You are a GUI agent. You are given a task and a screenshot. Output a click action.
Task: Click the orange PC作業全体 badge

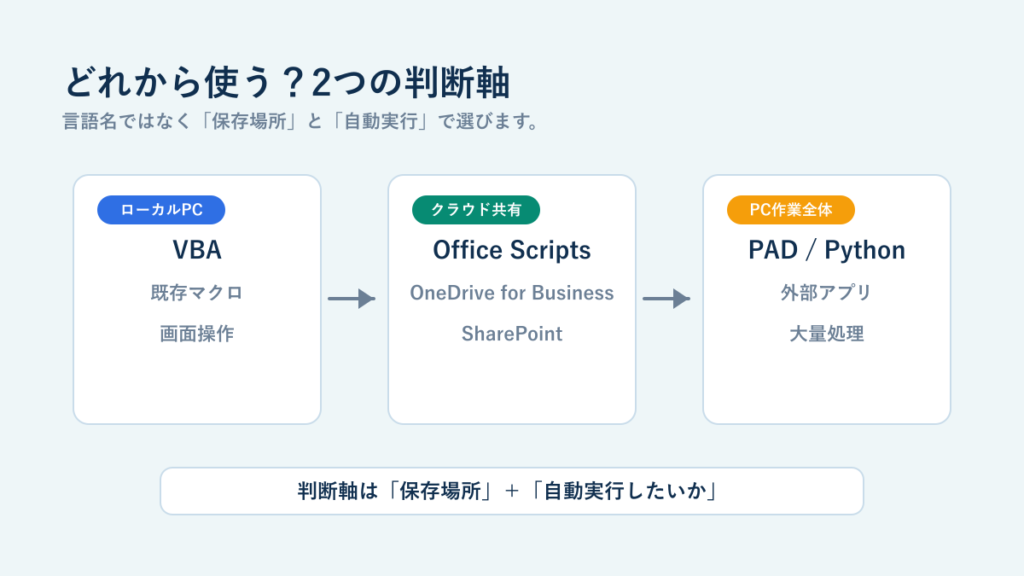(x=791, y=210)
